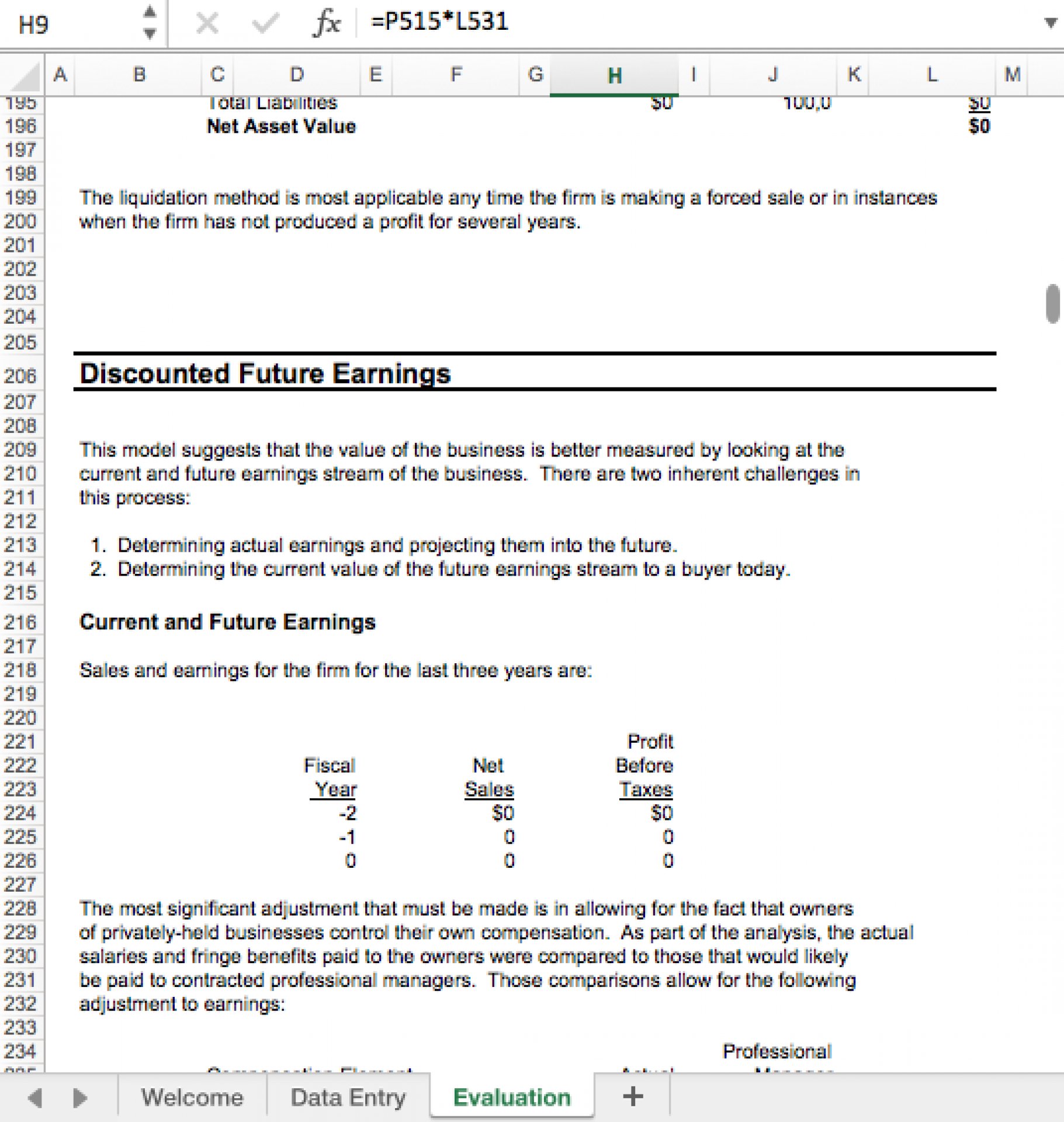This screenshot has height=1122, width=1064.
Task: Click the 'Profit' header in row 221
Action: coord(650,742)
